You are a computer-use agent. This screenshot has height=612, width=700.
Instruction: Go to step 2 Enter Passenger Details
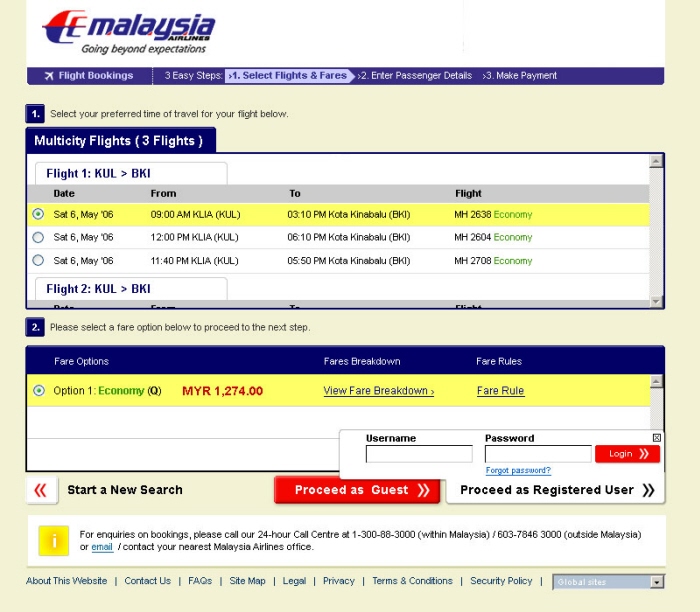(x=415, y=76)
